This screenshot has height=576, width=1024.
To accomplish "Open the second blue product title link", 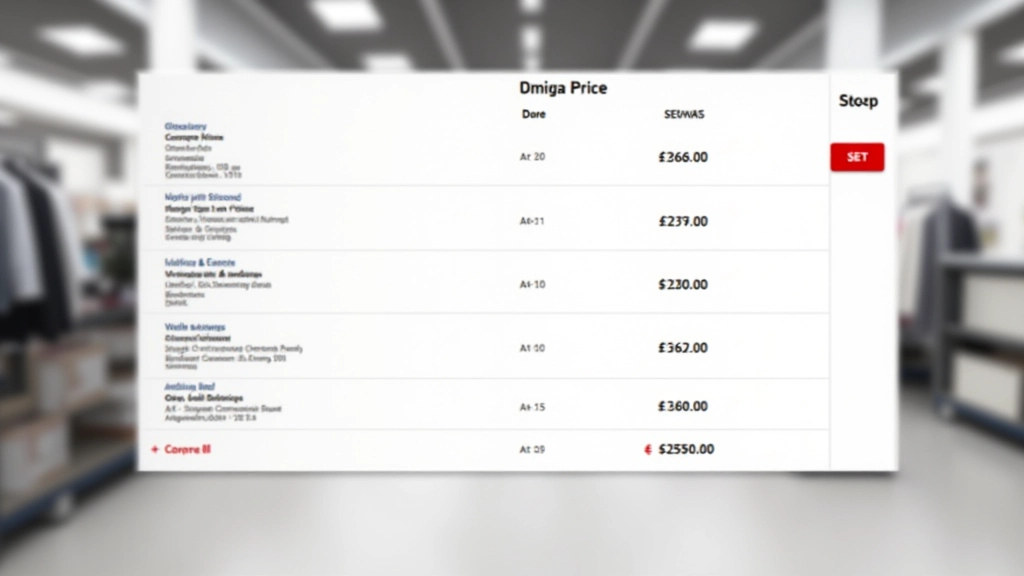I will tap(202, 198).
